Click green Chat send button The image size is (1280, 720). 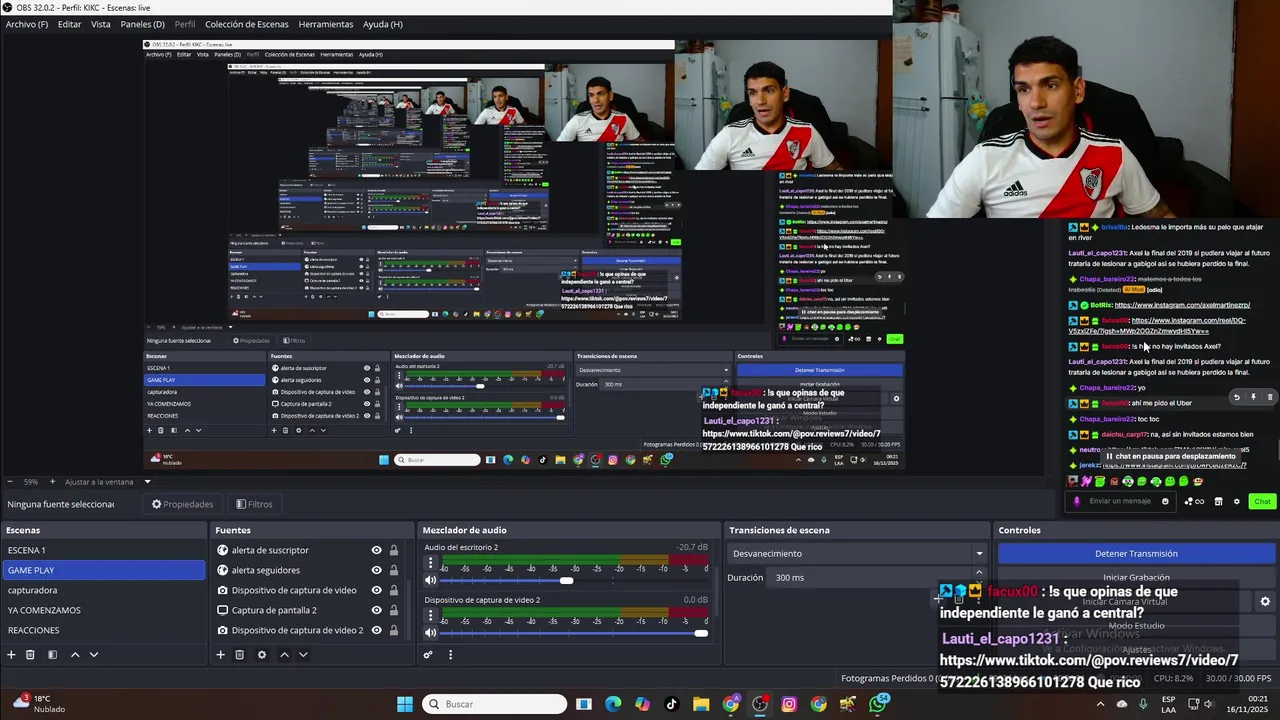1262,501
